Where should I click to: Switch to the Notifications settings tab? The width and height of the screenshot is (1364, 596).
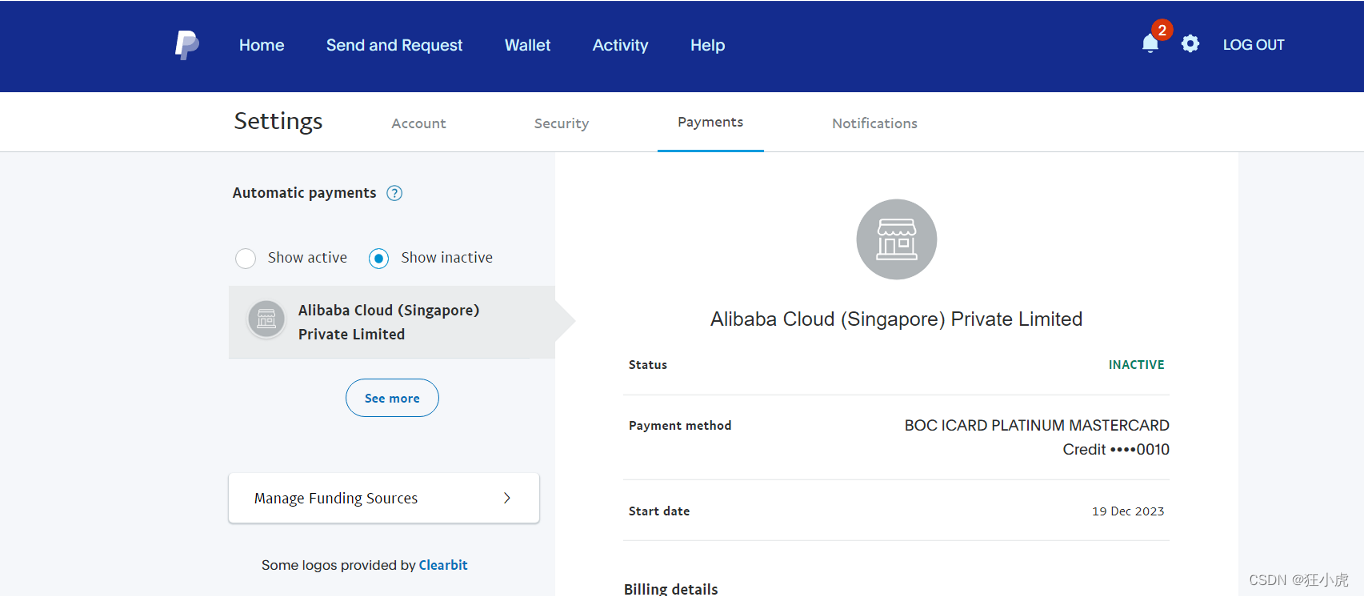[875, 123]
